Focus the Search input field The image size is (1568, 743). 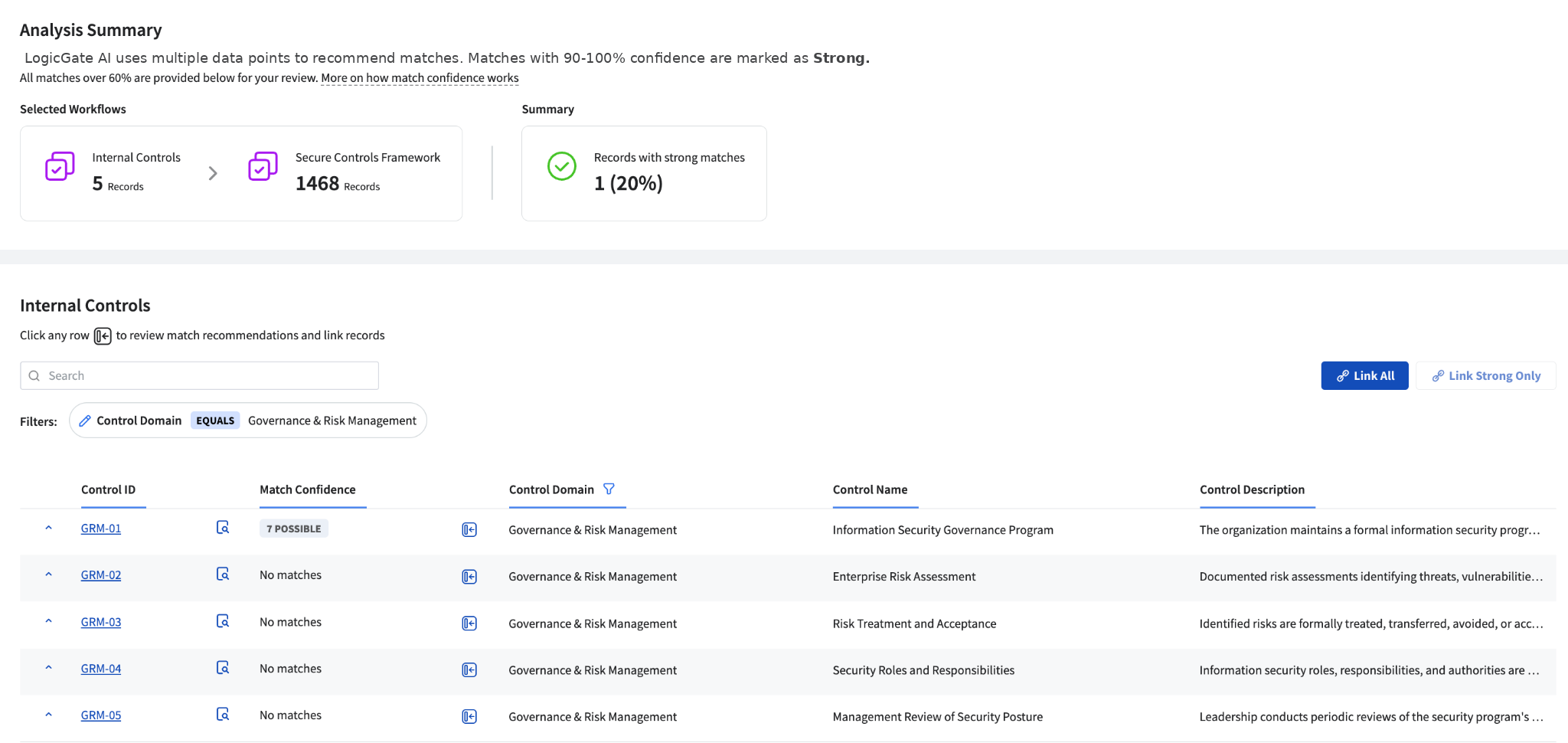click(x=199, y=376)
